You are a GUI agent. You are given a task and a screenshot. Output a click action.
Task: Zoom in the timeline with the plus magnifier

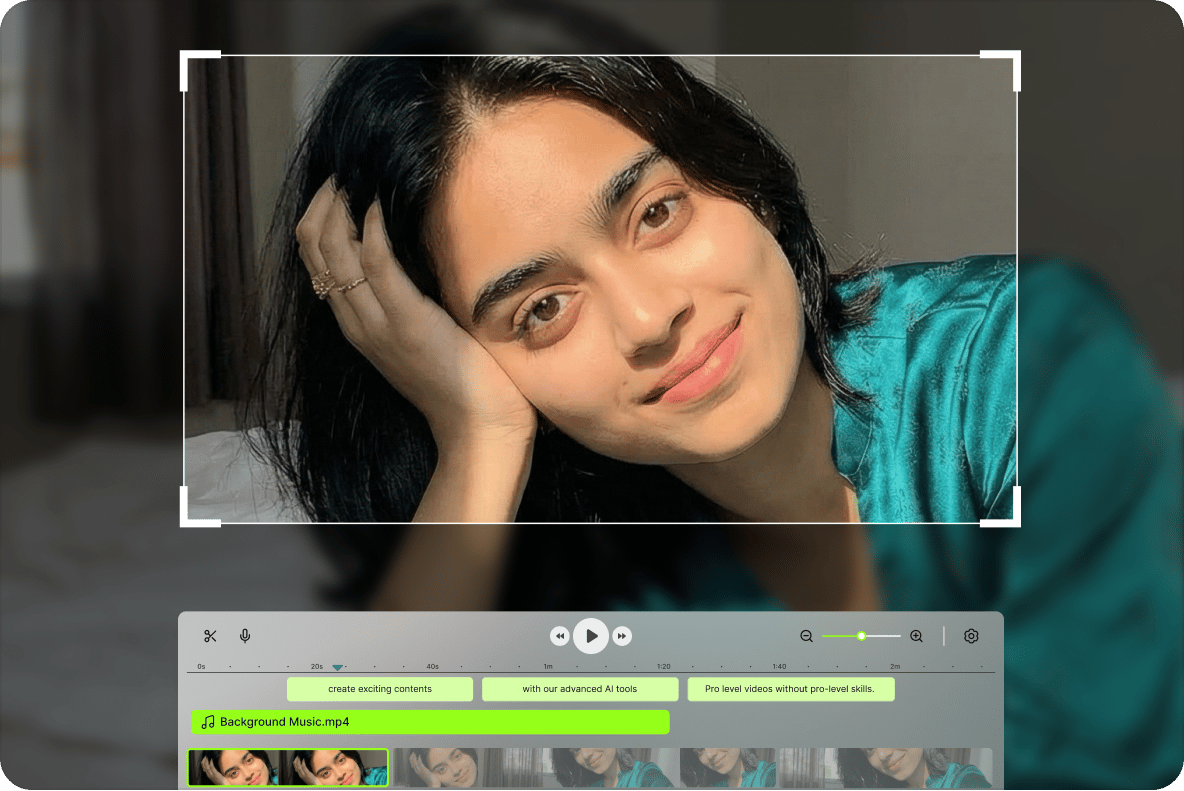(917, 636)
